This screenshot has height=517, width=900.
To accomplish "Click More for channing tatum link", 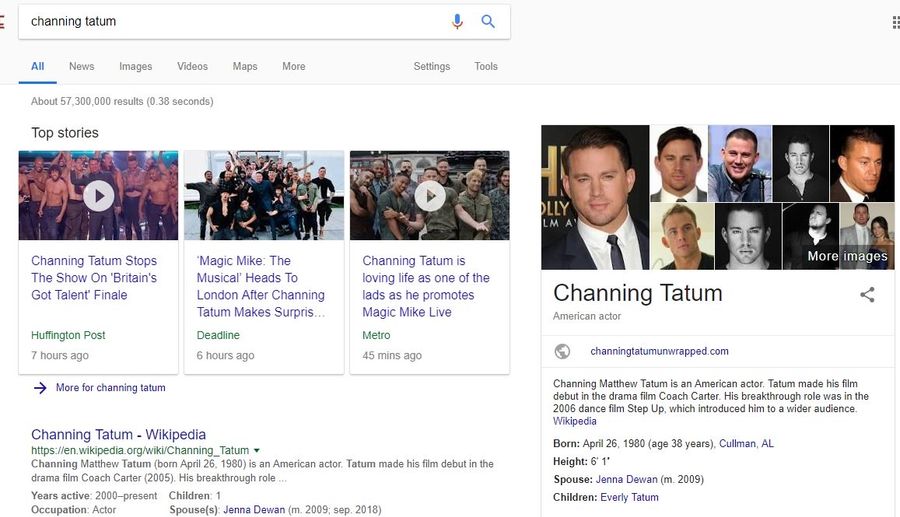I will point(110,388).
